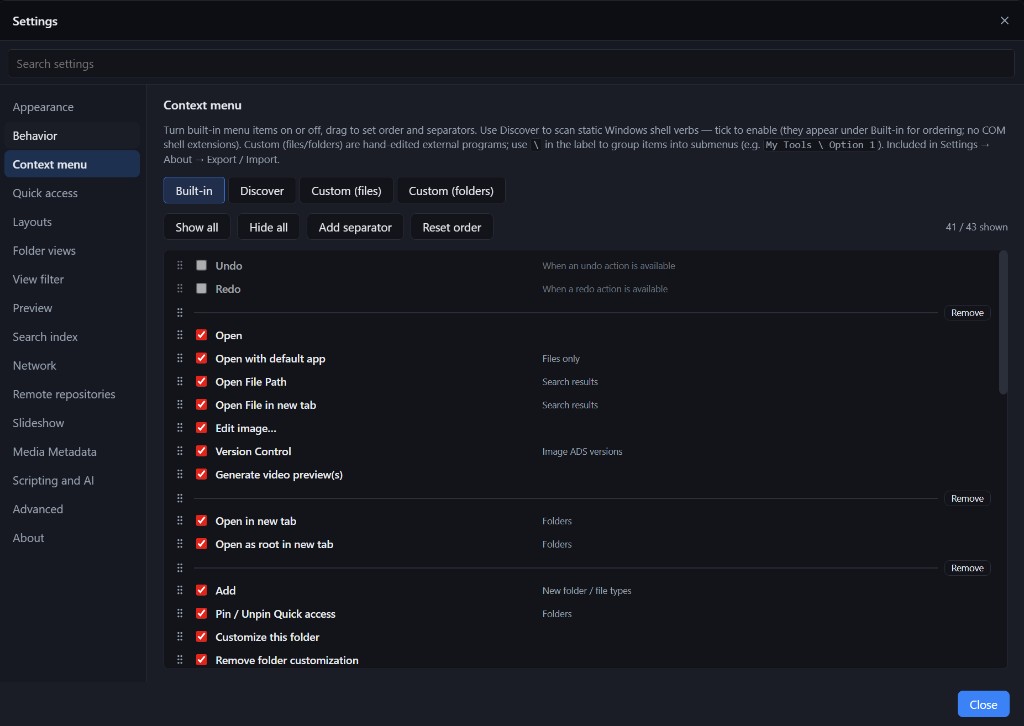Click drag handle icon beside Open as root in new tab
Viewport: 1024px width, 726px height.
180,544
